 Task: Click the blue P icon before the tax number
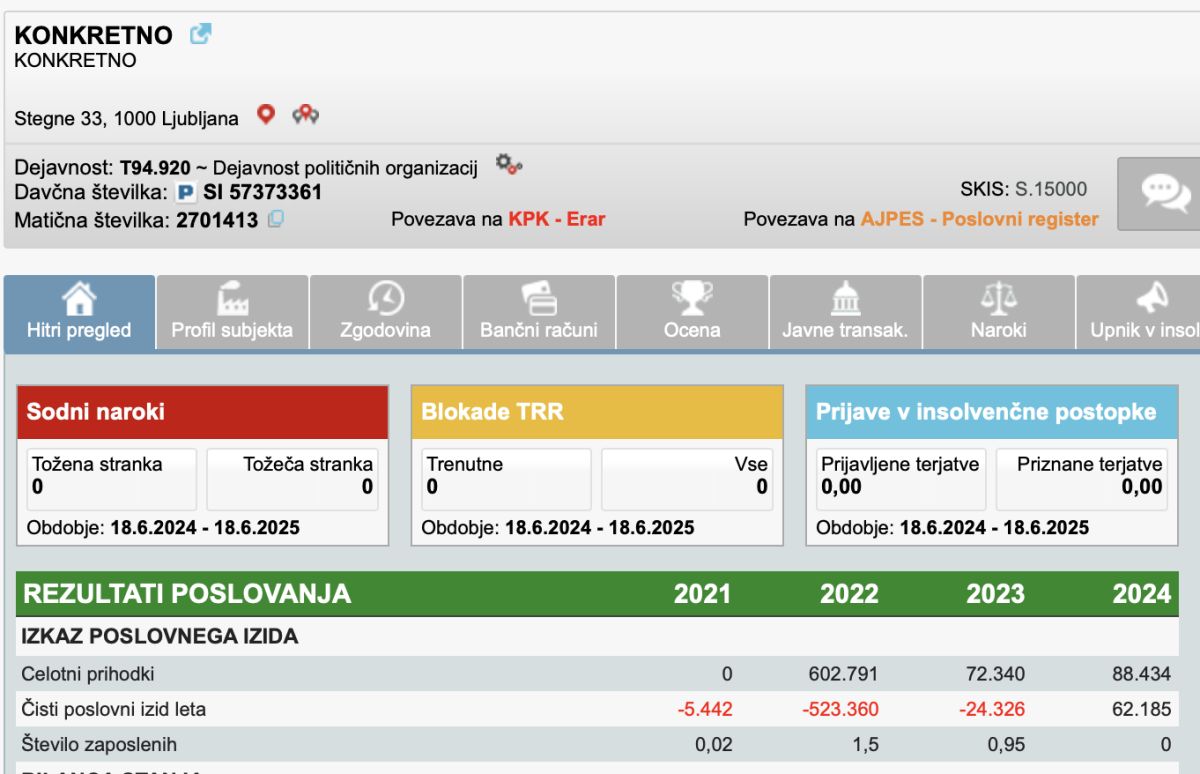tap(186, 192)
